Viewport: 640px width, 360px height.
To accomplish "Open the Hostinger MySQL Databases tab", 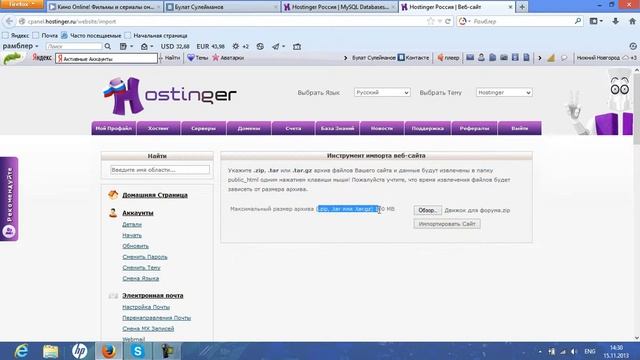I will (340, 7).
